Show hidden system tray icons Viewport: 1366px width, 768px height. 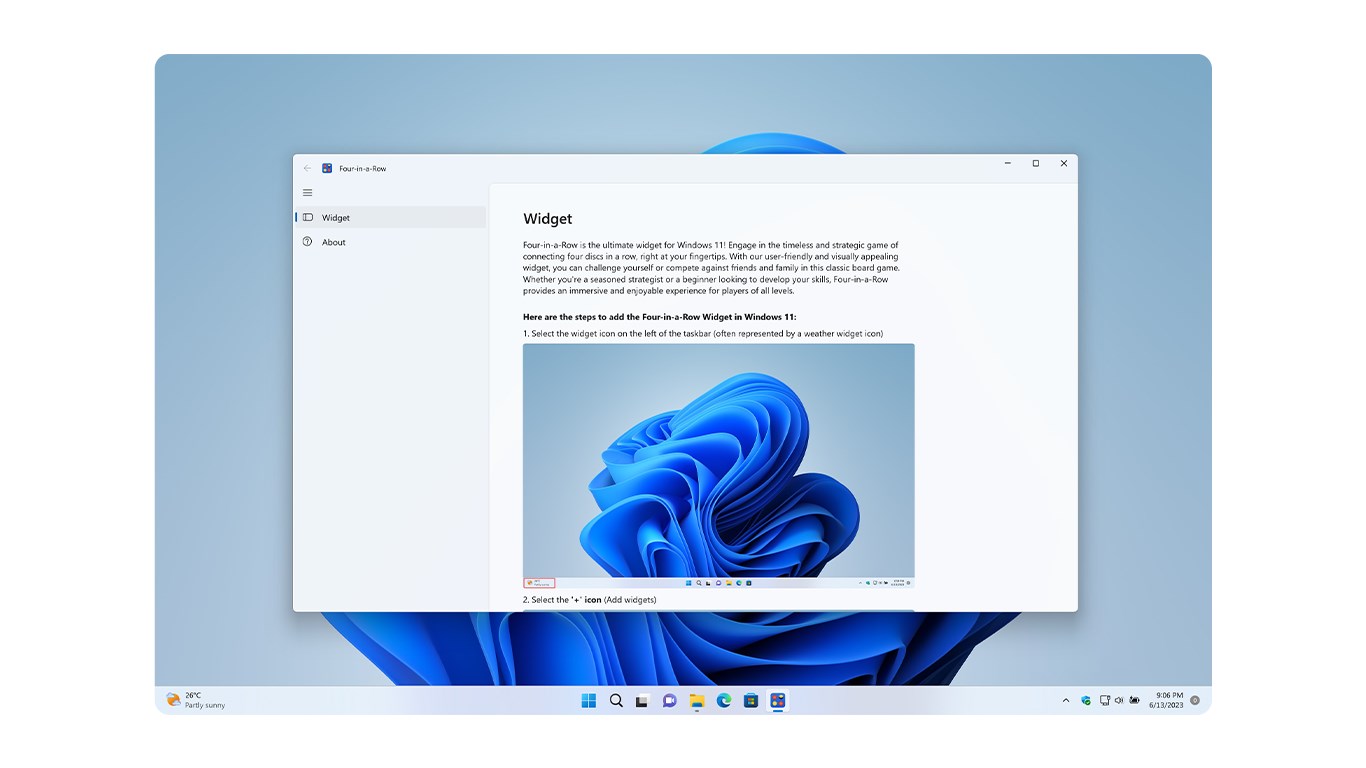(x=1066, y=701)
